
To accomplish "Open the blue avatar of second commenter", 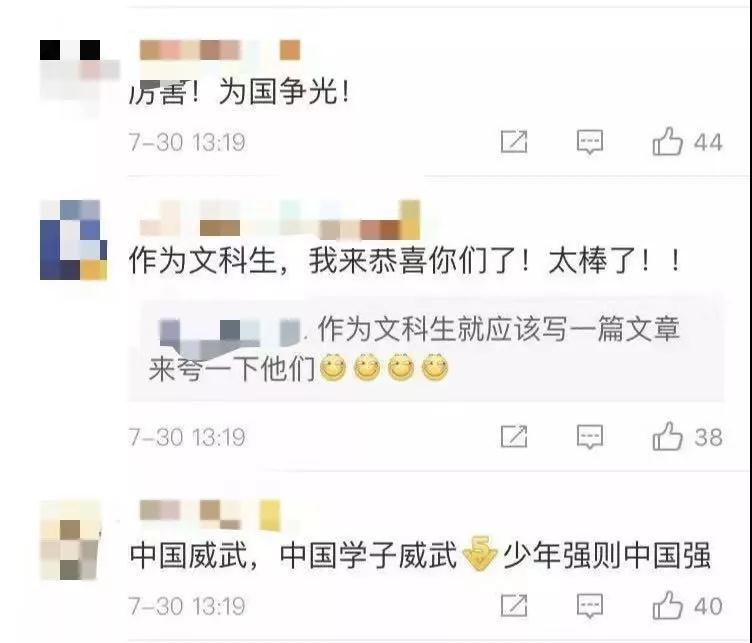I will (73, 240).
